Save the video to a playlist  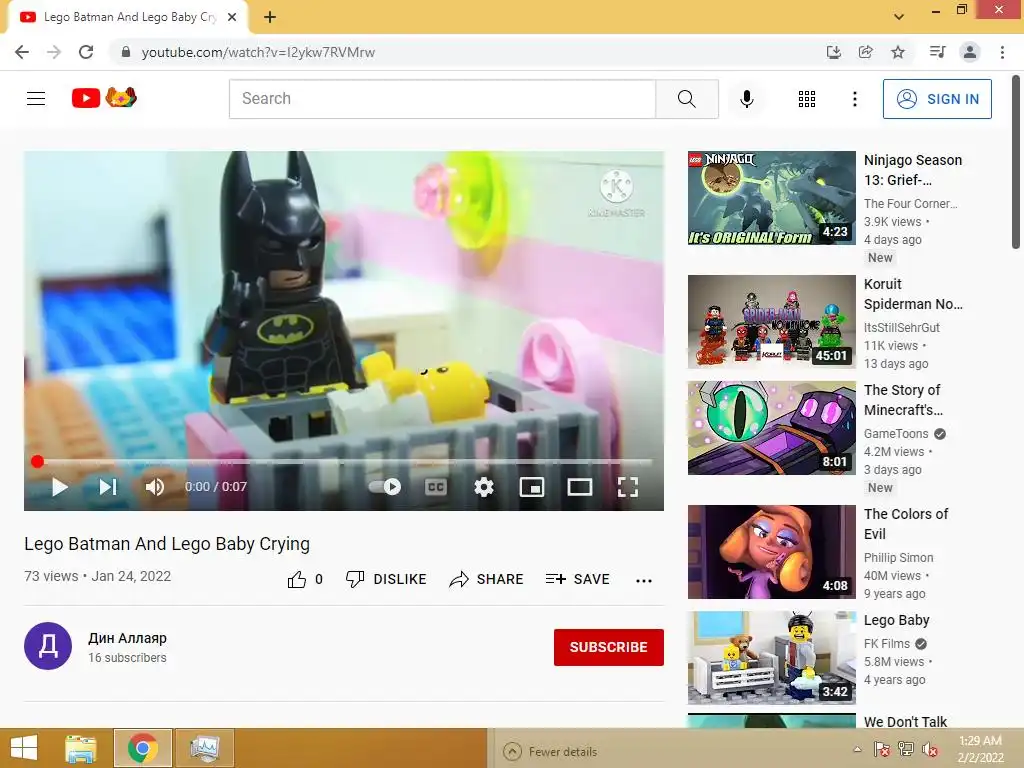pyautogui.click(x=577, y=579)
